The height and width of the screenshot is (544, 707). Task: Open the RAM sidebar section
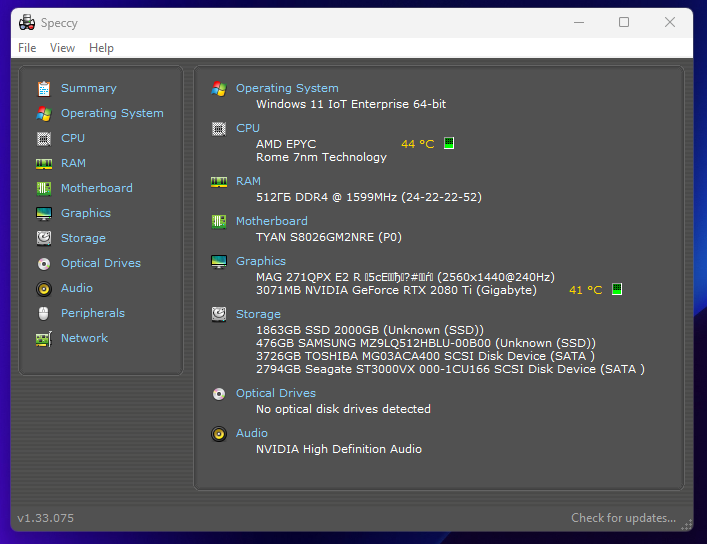click(73, 163)
